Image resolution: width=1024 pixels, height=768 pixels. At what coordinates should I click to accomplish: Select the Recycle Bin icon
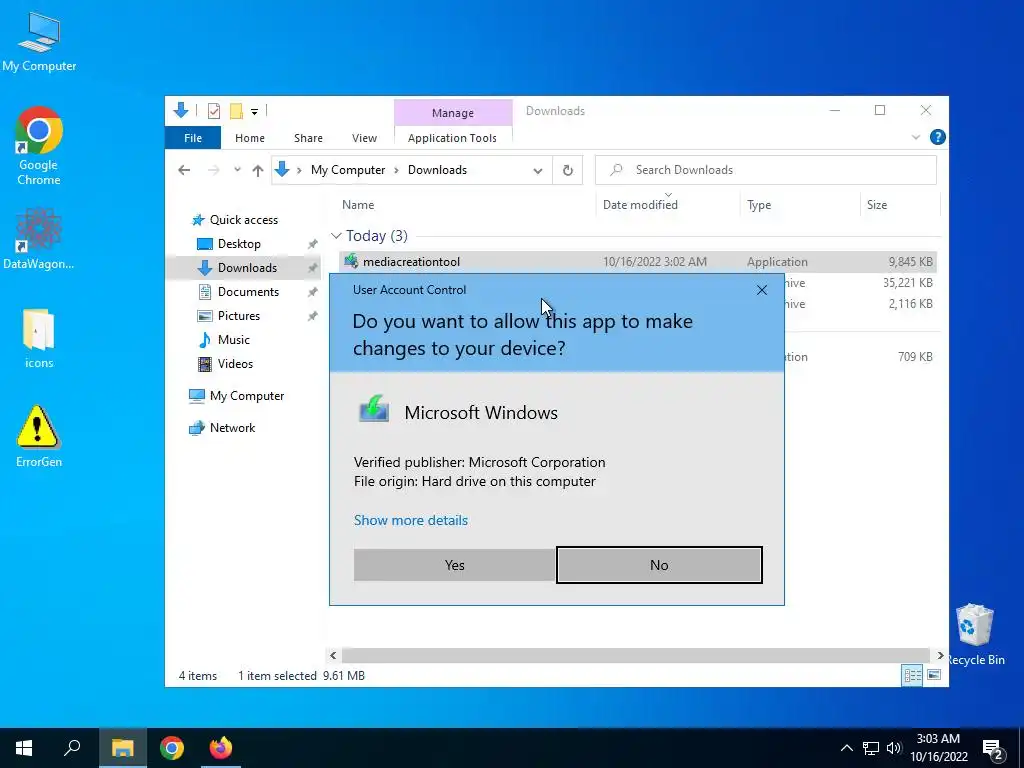click(x=974, y=635)
